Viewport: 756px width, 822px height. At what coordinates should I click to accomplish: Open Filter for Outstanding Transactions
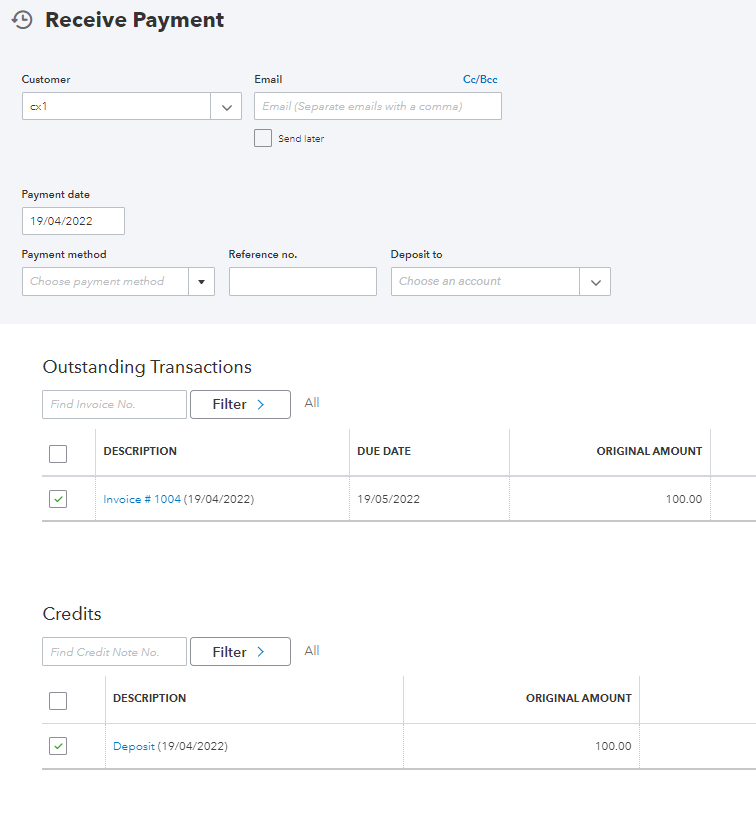pos(240,404)
